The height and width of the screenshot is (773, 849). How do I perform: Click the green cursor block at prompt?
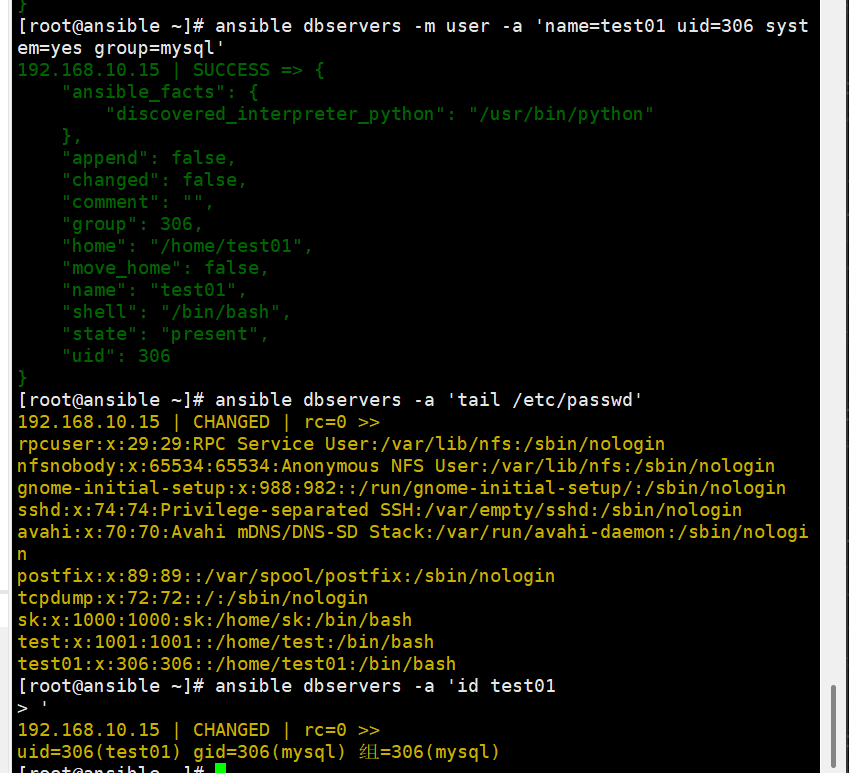tap(220, 768)
